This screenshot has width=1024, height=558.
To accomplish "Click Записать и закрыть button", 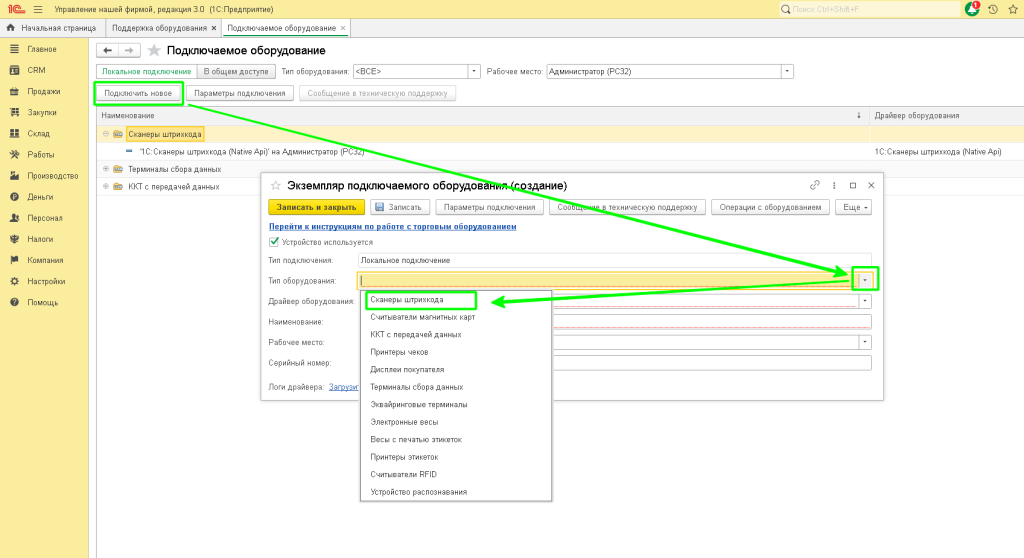I will (316, 207).
